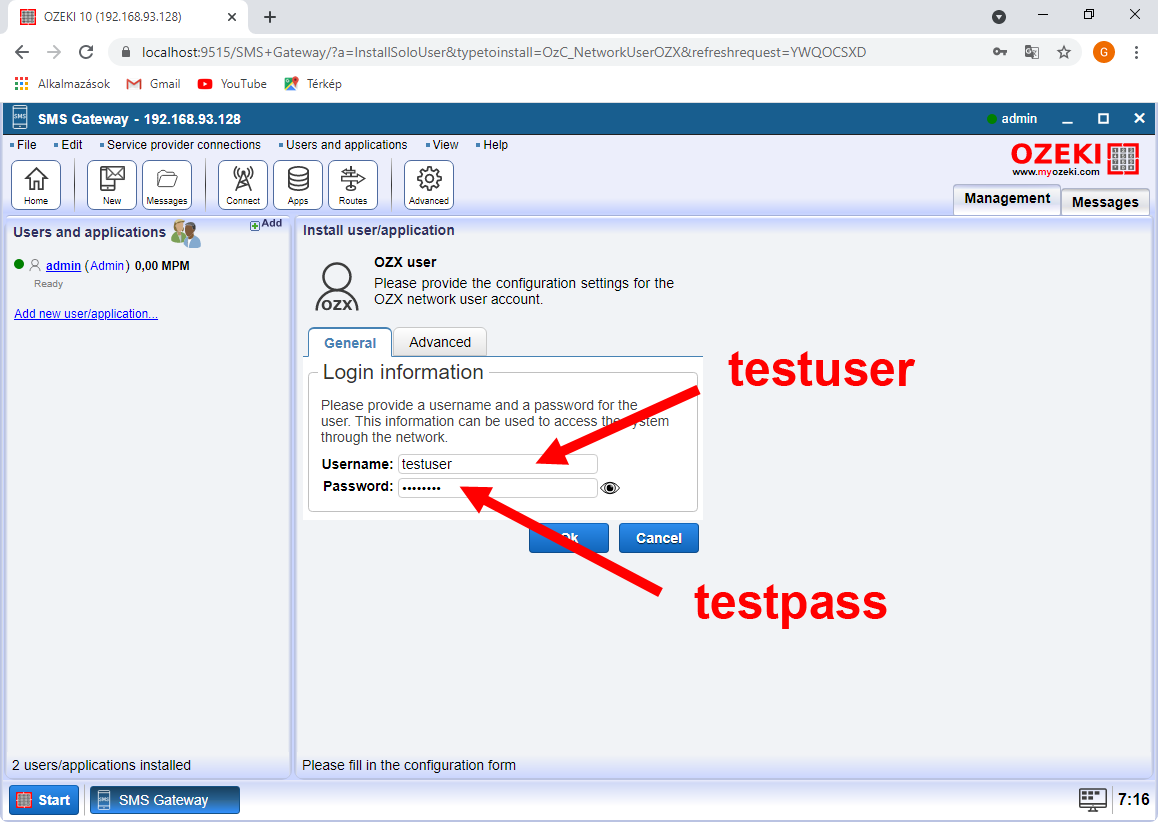Open the Térkép maps bookmark
1158x822 pixels.
(x=313, y=83)
